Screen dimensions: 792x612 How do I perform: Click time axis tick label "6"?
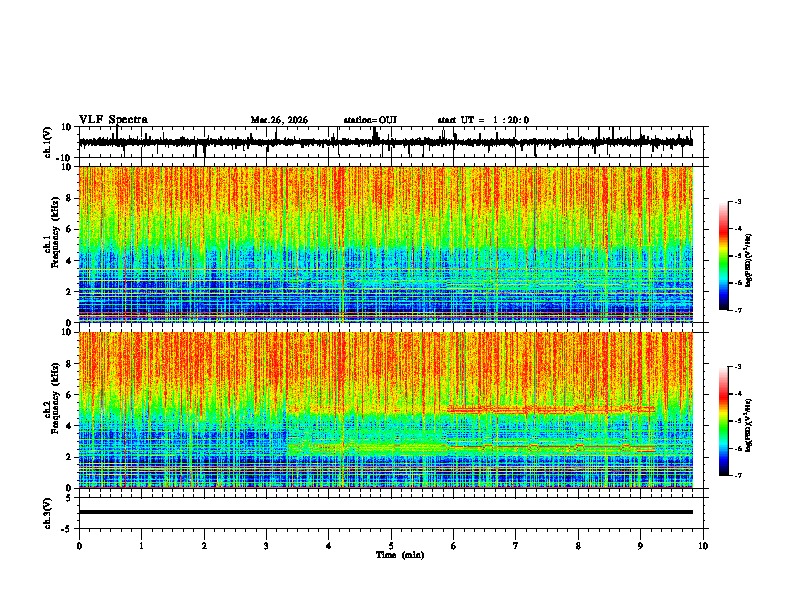(454, 546)
